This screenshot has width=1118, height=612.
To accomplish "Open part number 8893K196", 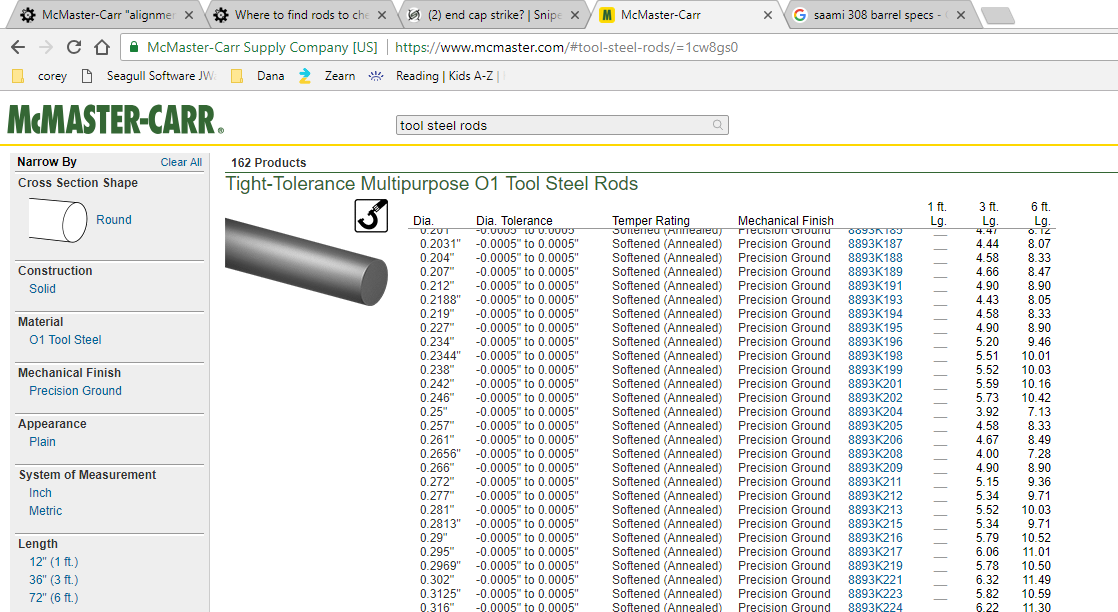I will (875, 342).
